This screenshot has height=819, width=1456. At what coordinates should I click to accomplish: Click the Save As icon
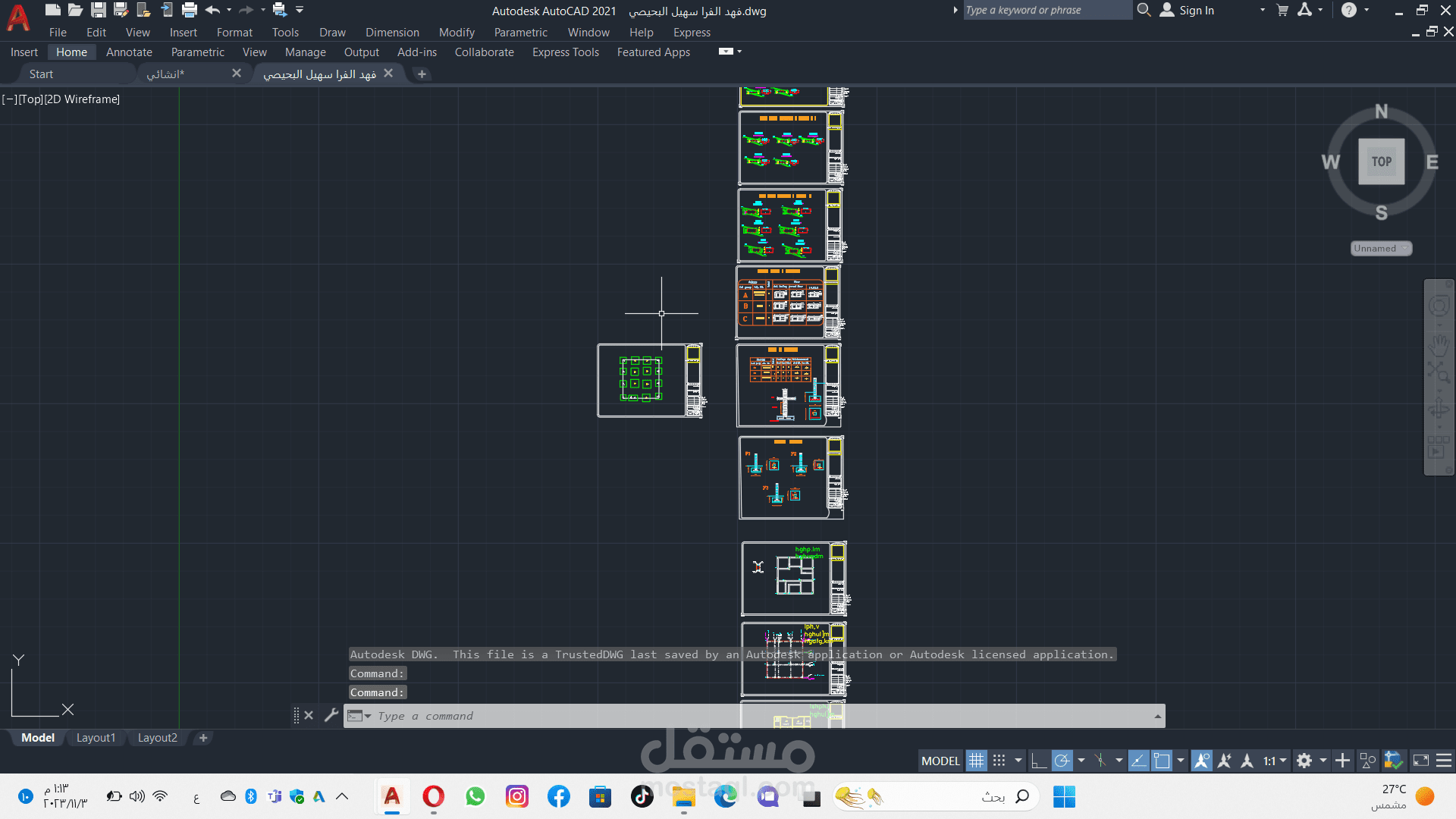(121, 10)
